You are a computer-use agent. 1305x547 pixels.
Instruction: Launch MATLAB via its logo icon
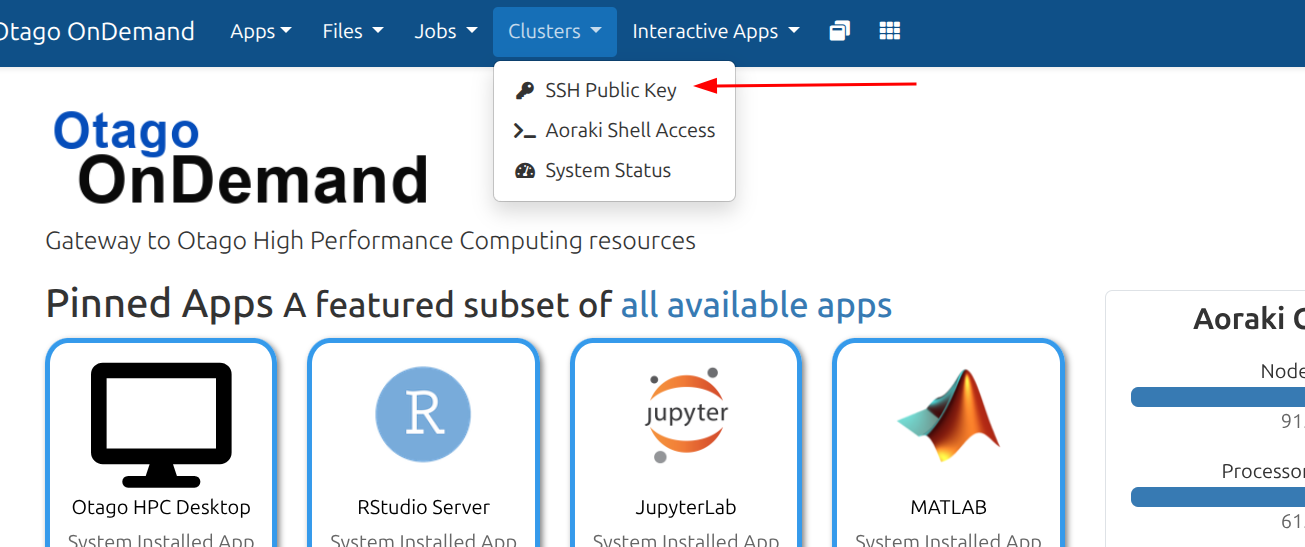click(x=949, y=415)
